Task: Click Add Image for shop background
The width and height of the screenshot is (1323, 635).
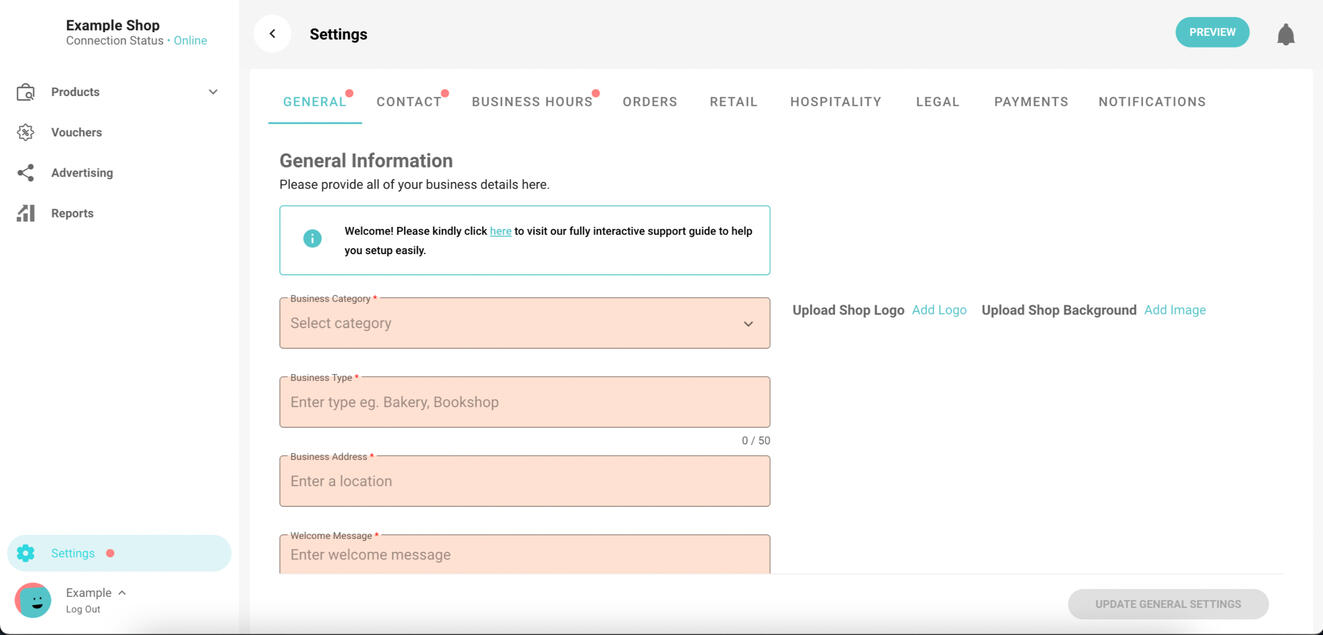Action: coord(1174,310)
